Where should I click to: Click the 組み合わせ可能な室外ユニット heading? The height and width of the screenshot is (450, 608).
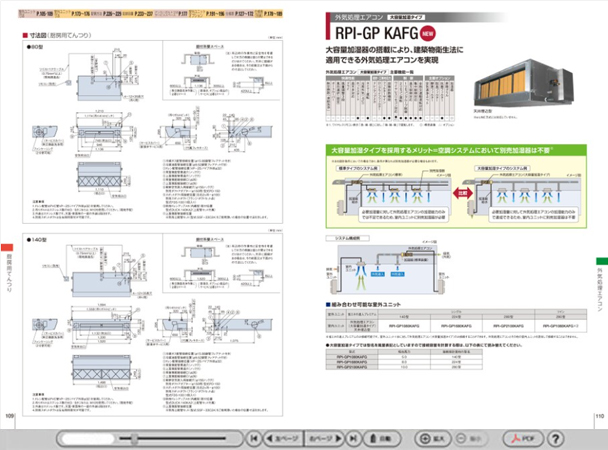pyautogui.click(x=363, y=304)
